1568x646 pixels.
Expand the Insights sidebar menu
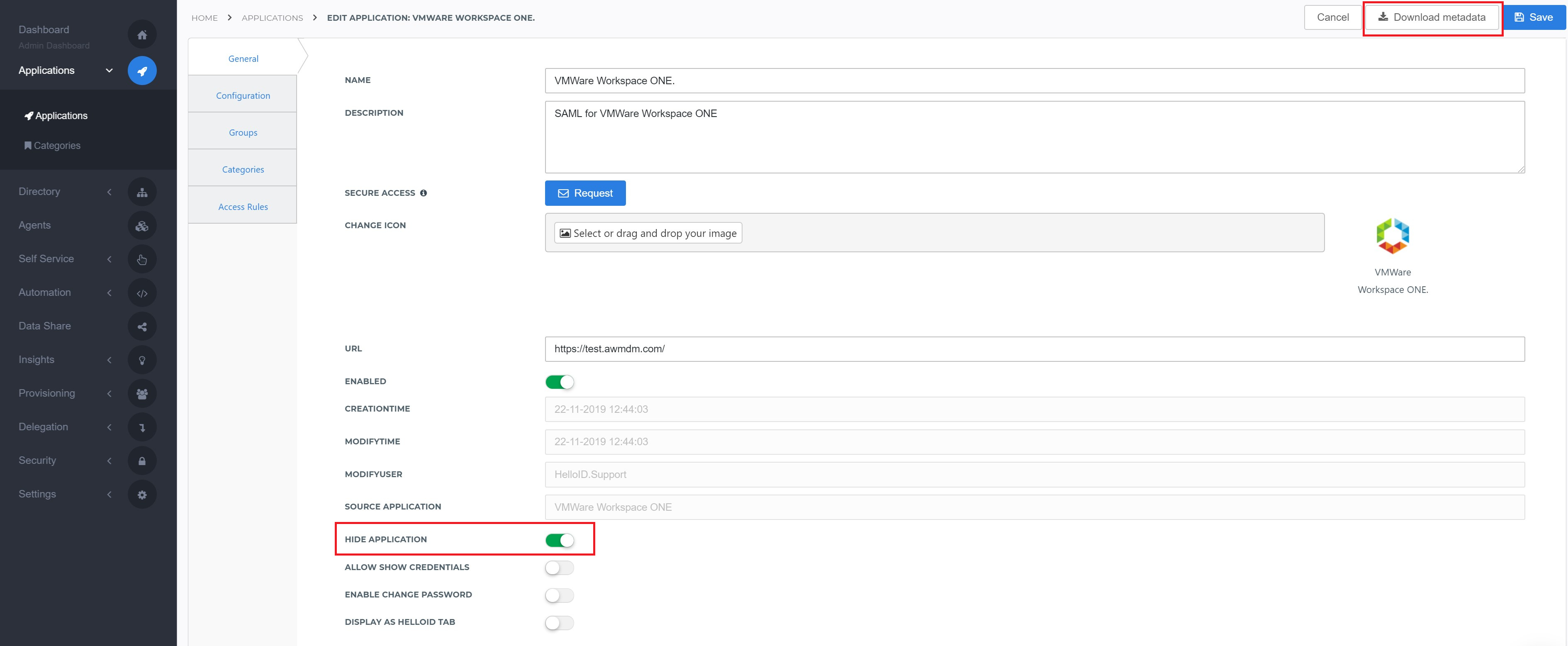click(109, 360)
